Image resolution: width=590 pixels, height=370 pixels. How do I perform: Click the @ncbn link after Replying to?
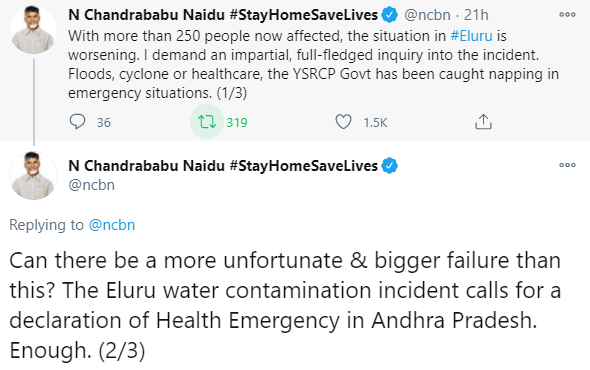[112, 225]
